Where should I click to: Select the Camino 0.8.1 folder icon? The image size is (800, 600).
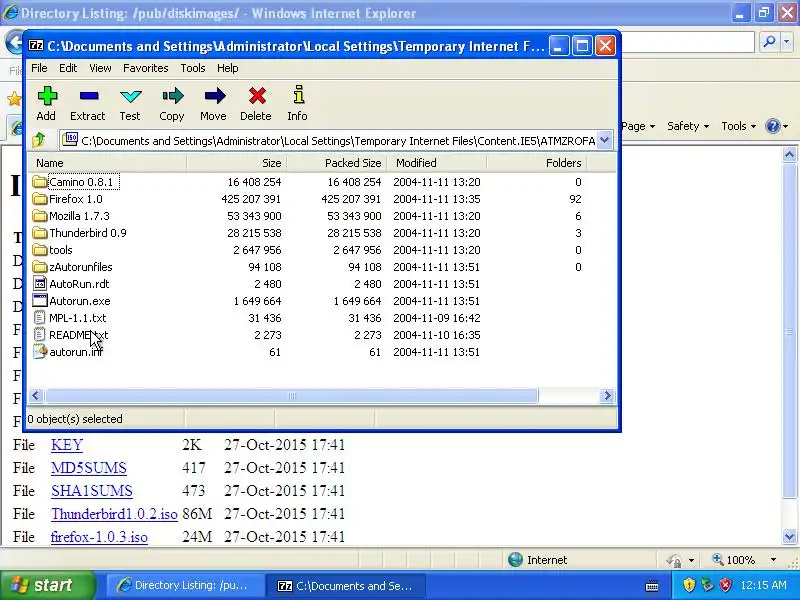[40, 182]
